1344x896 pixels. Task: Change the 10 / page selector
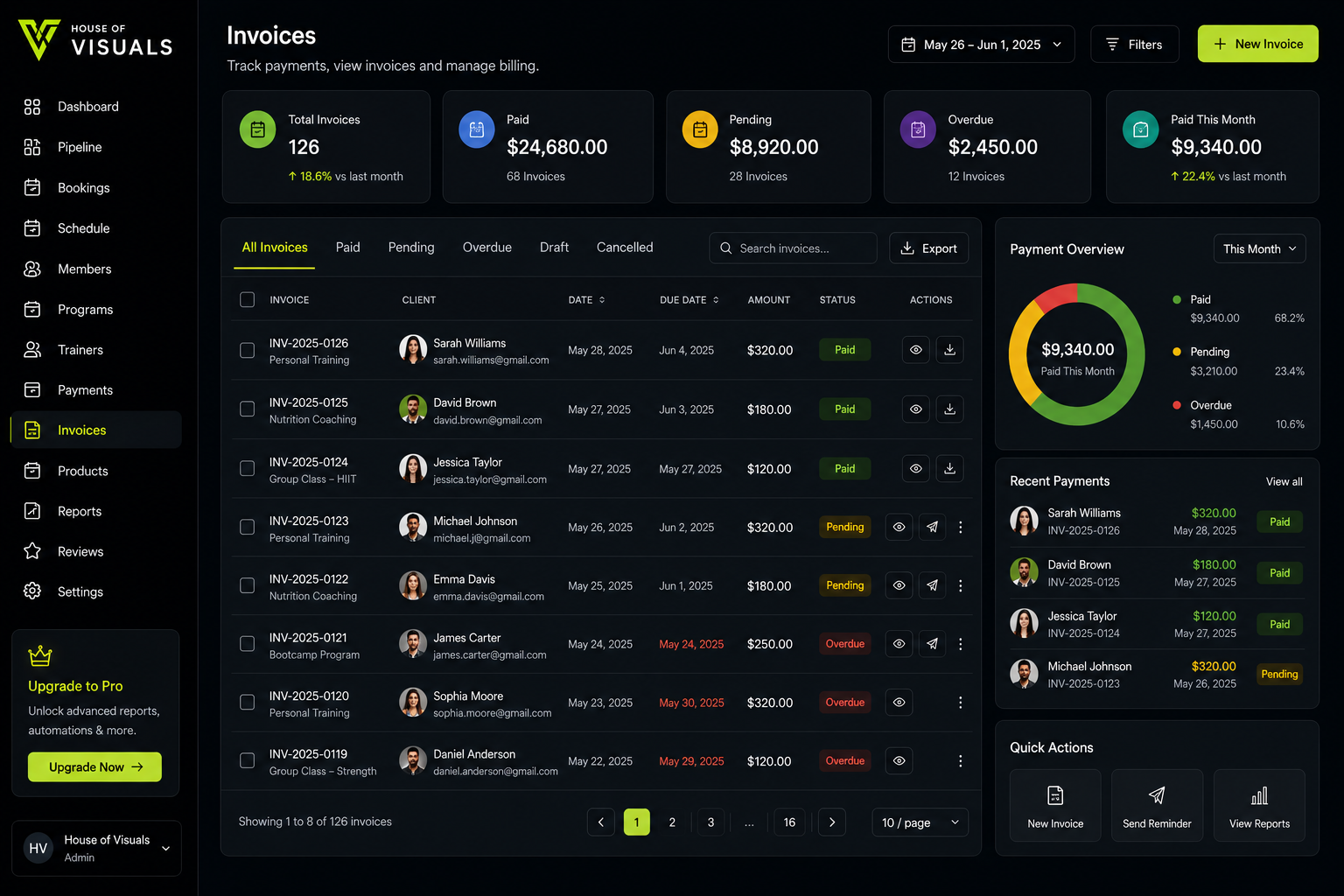(920, 822)
